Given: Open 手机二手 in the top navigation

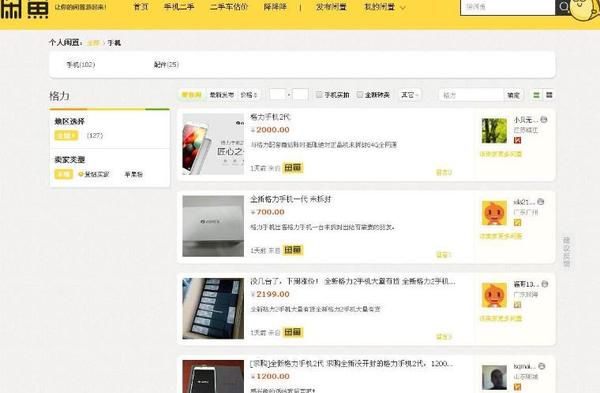Looking at the screenshot, I should [179, 7].
